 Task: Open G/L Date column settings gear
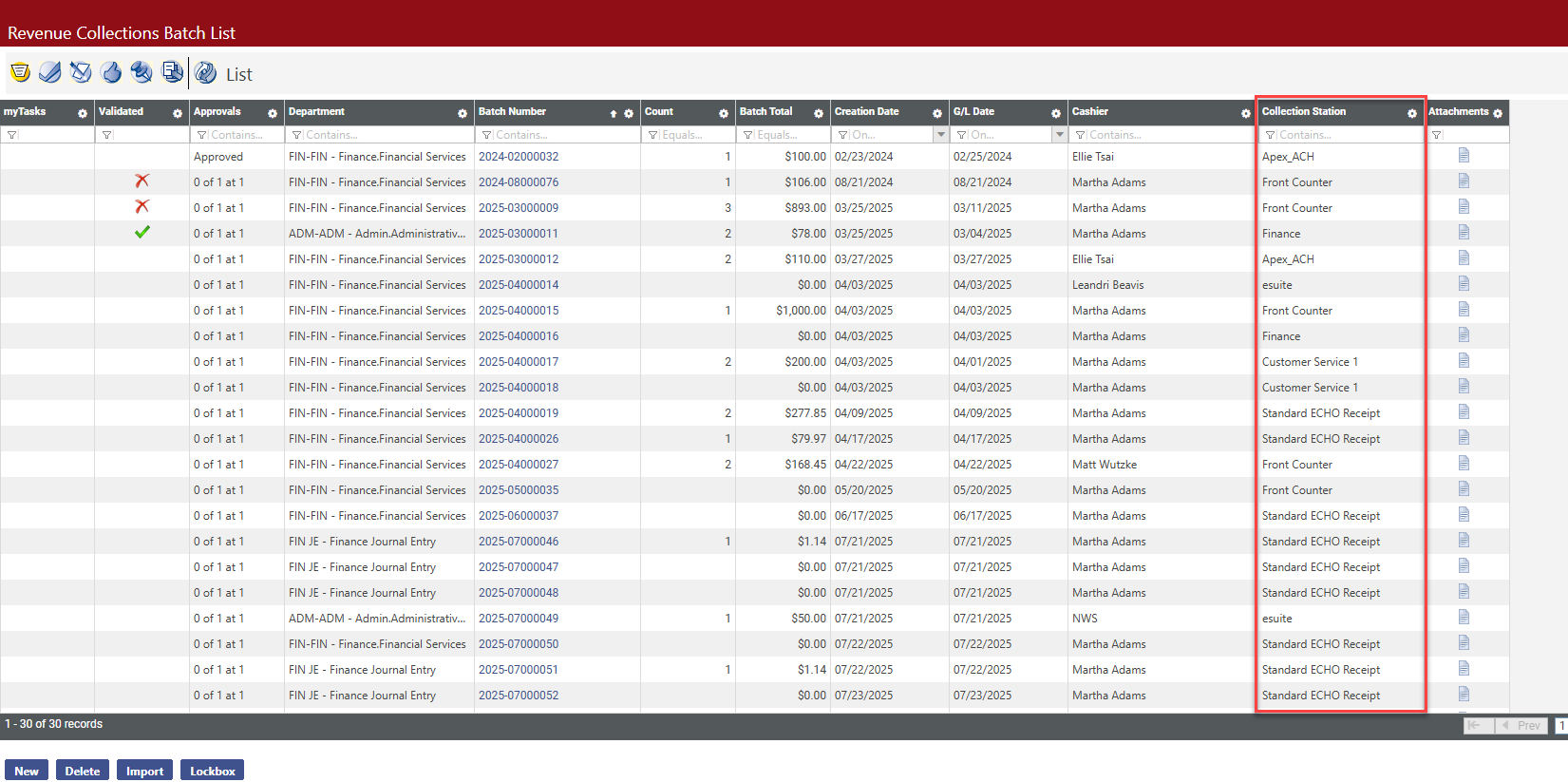[x=1056, y=113]
